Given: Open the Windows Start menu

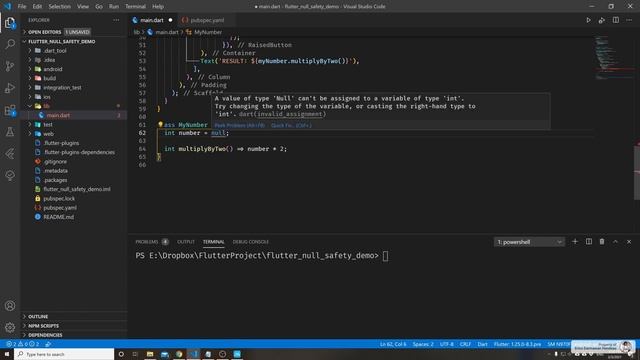Looking at the screenshot, I should pyautogui.click(x=7, y=354).
